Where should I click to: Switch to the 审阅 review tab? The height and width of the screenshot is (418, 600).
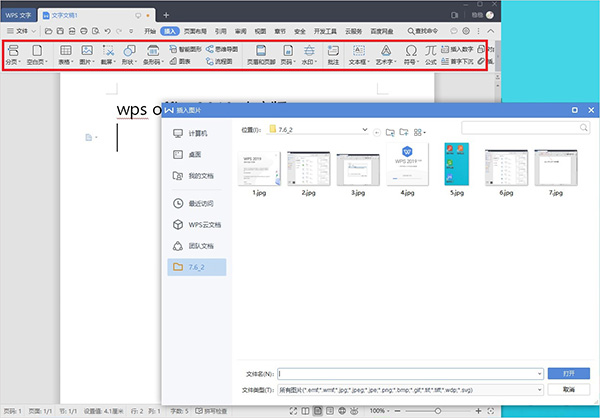241,31
